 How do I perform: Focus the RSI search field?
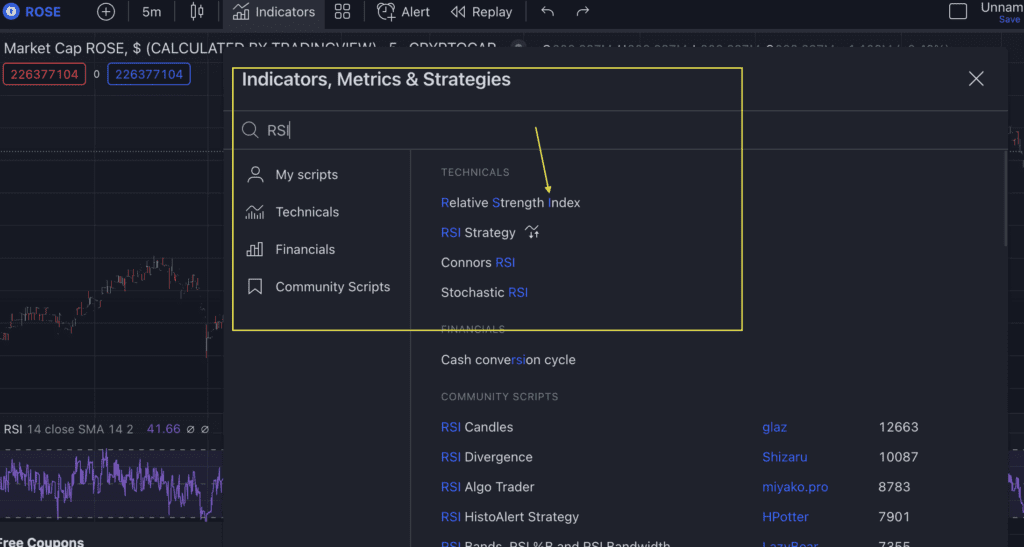[614, 130]
